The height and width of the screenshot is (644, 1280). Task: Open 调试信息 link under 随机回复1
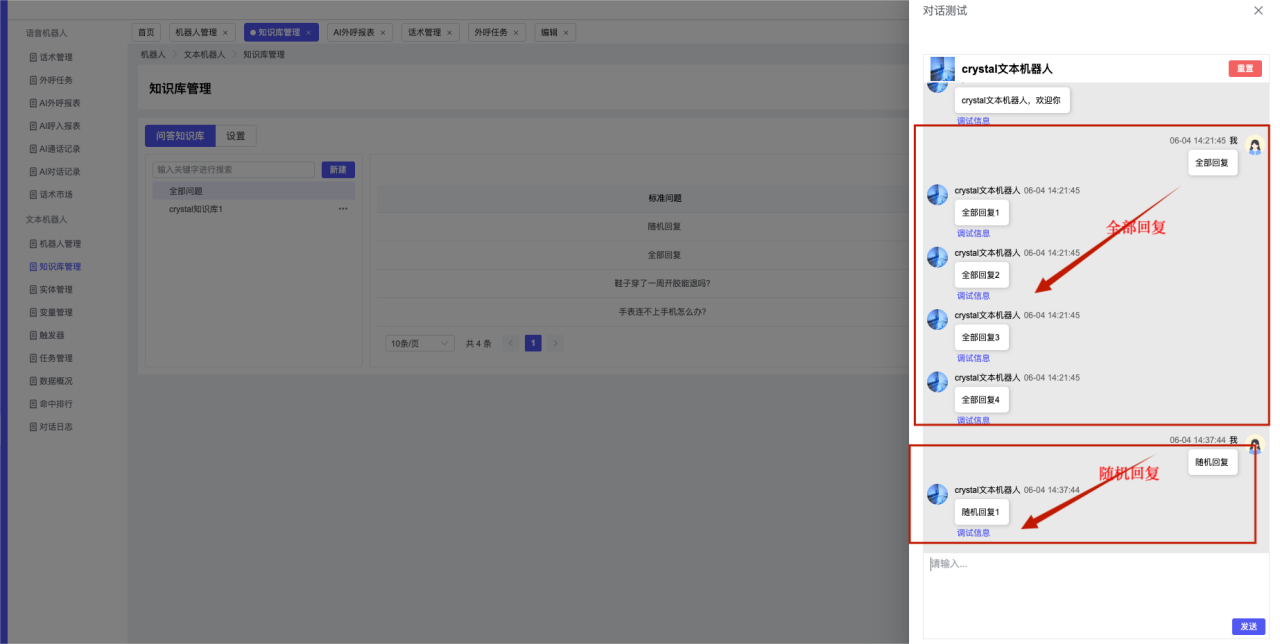(x=973, y=533)
